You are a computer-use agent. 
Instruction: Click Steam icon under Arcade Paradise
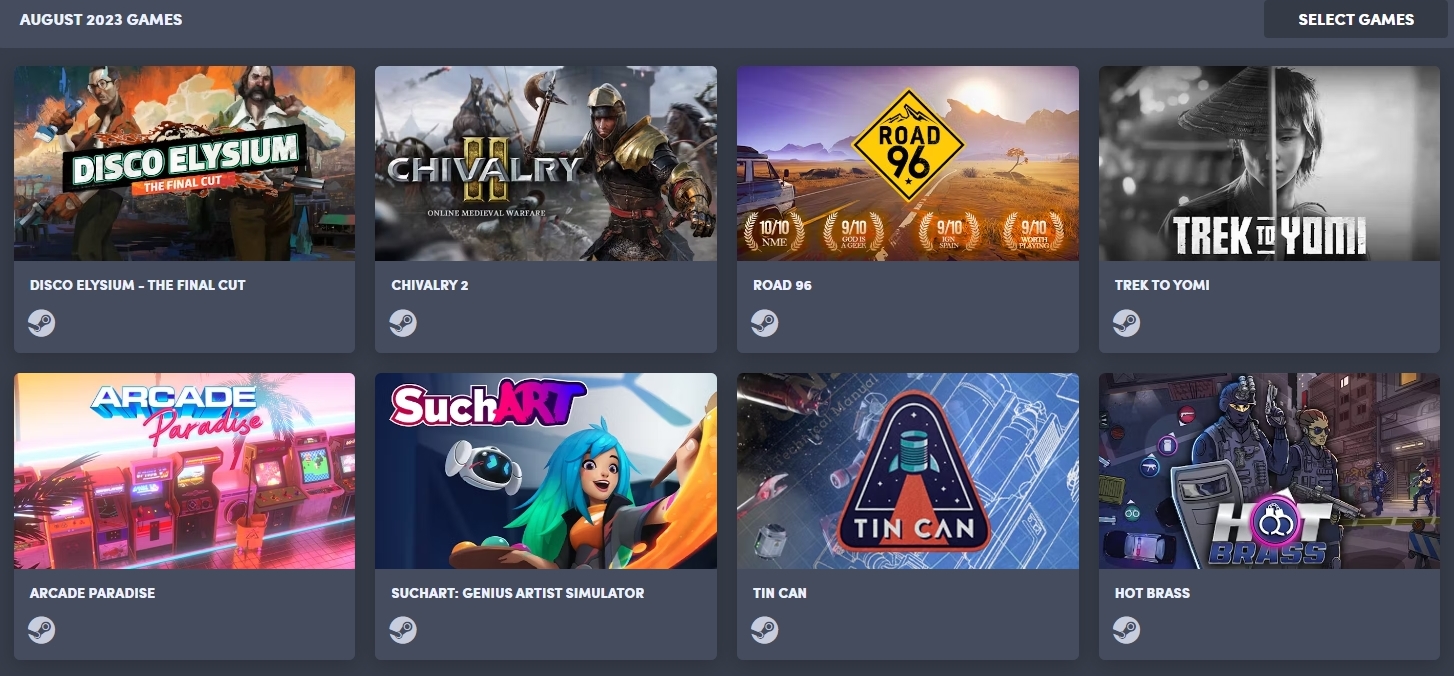click(42, 630)
